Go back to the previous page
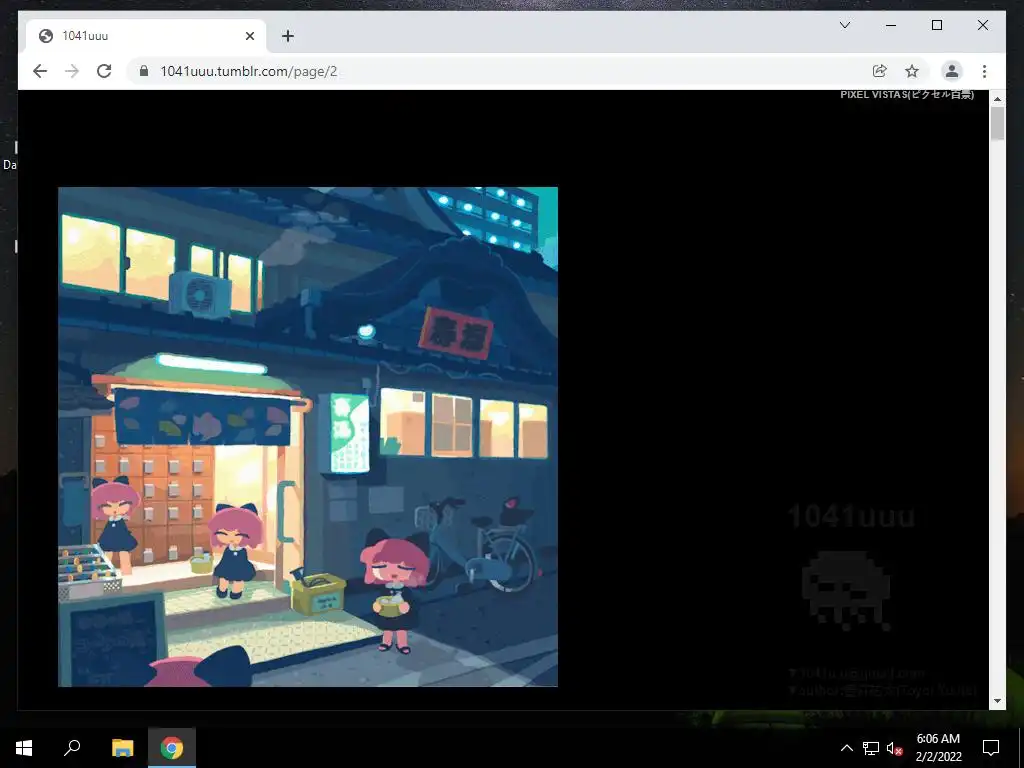Image resolution: width=1024 pixels, height=768 pixels. [x=40, y=71]
